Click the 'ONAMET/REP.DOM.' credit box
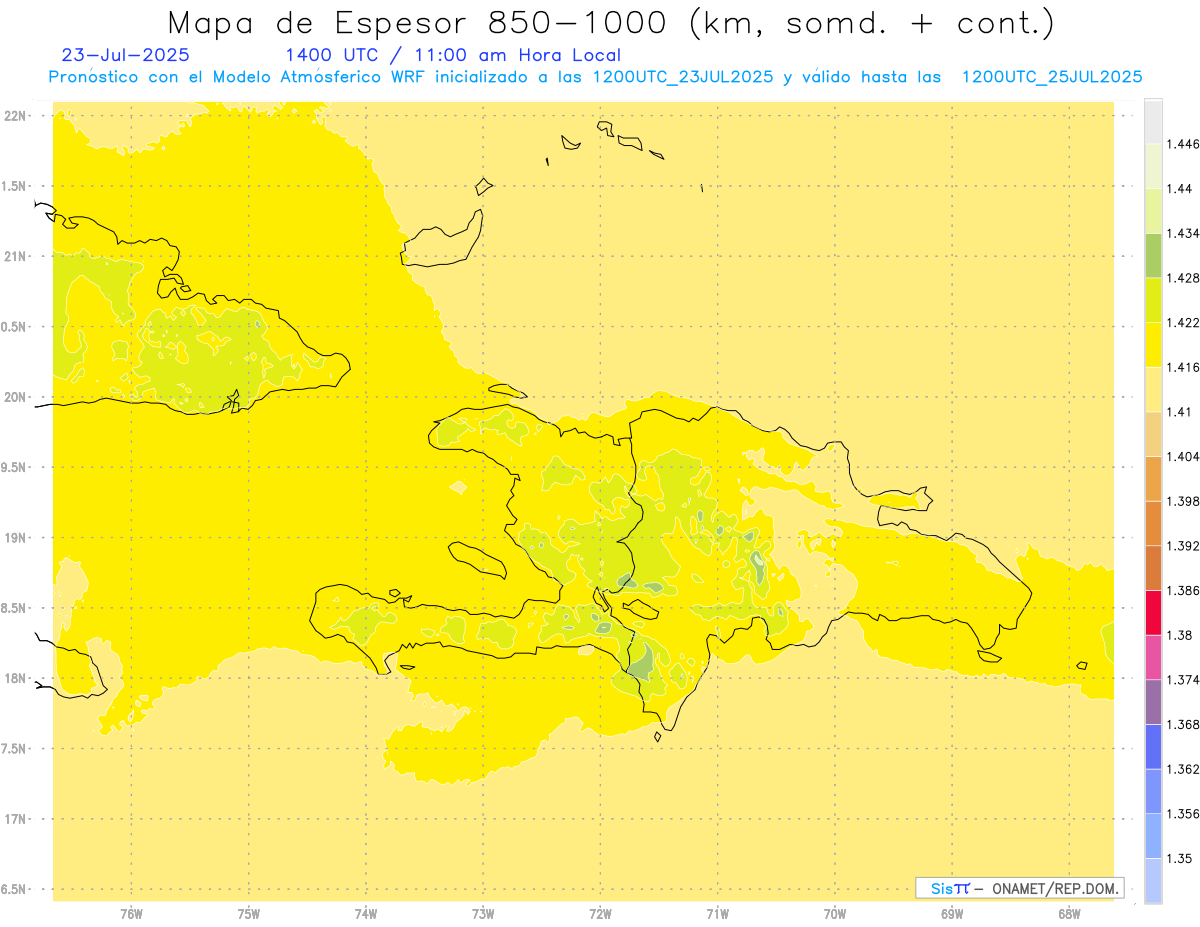 pyautogui.click(x=1020, y=888)
